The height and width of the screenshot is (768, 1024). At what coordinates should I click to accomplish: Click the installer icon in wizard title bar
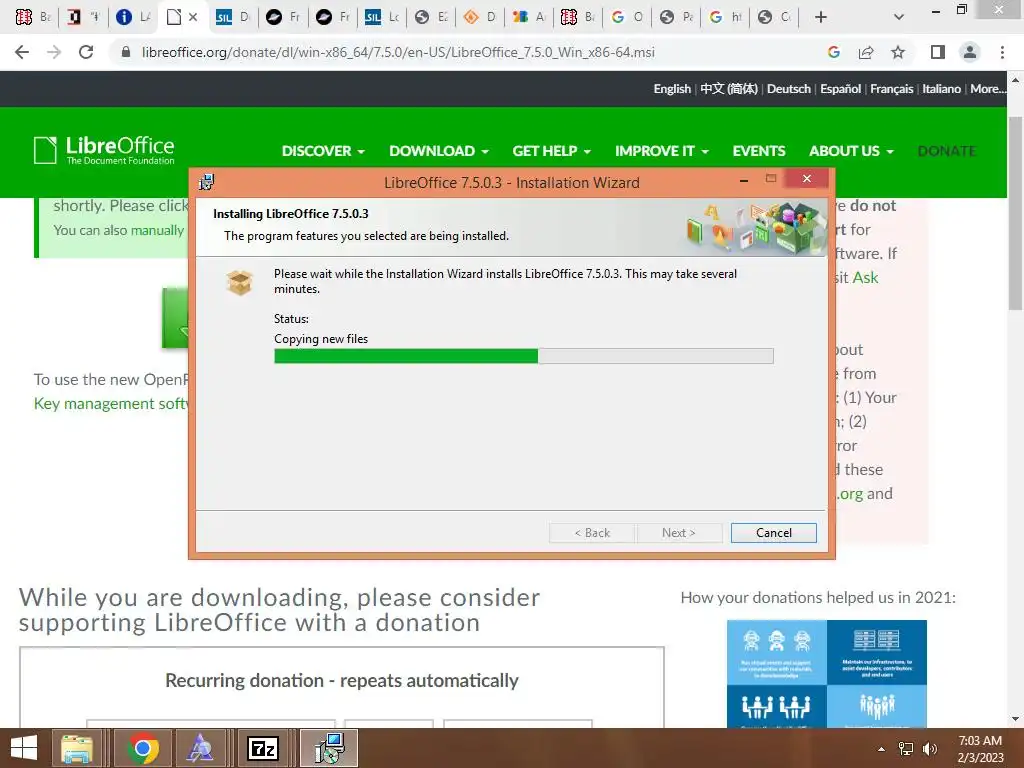pos(206,182)
